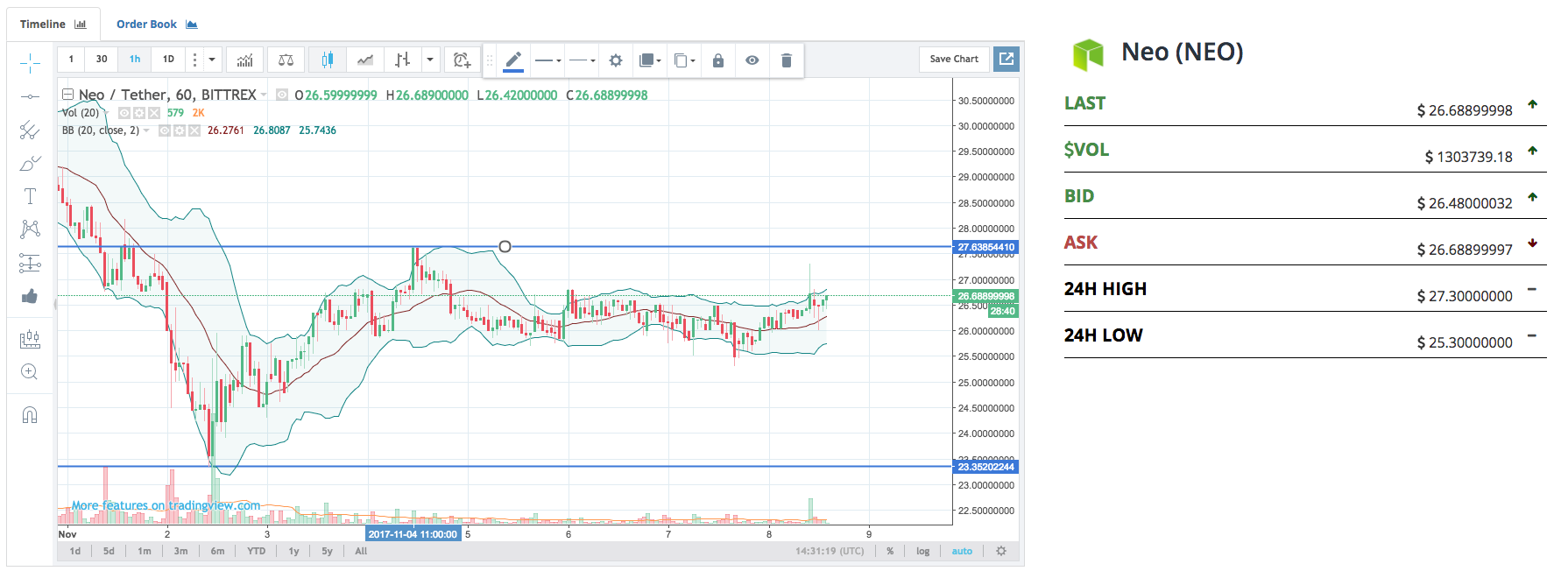Open the line thickness dropdown
The height and width of the screenshot is (578, 1568).
click(x=547, y=60)
